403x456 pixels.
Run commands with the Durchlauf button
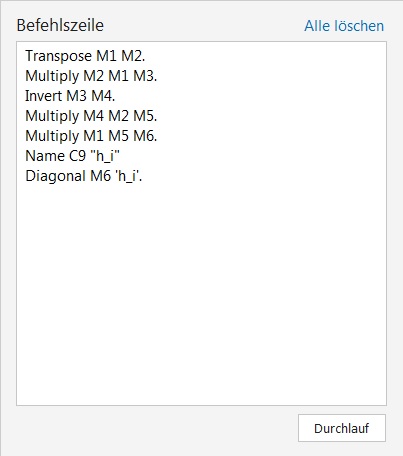pyautogui.click(x=342, y=428)
